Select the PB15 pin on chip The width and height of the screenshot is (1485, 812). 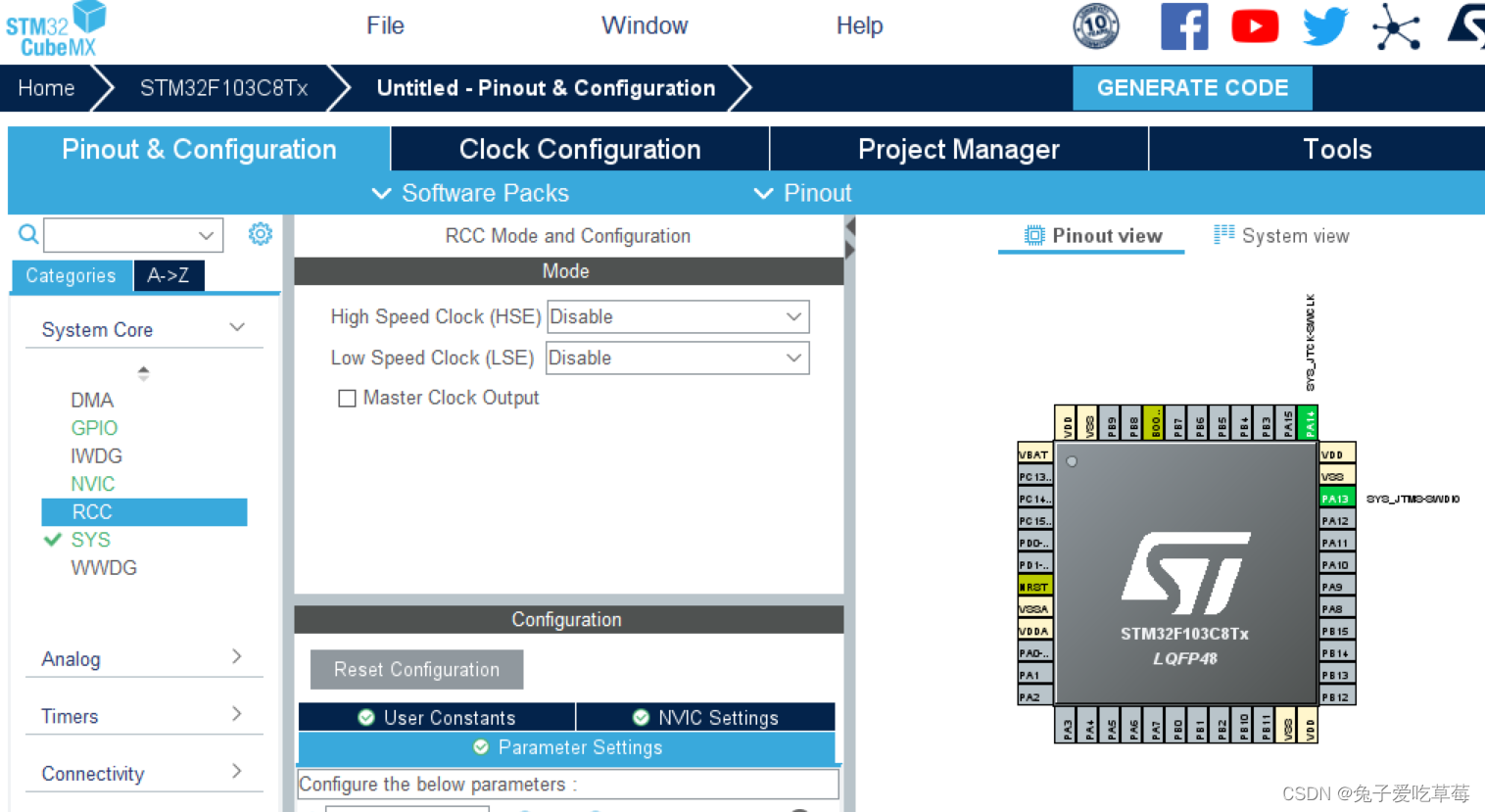point(1337,631)
